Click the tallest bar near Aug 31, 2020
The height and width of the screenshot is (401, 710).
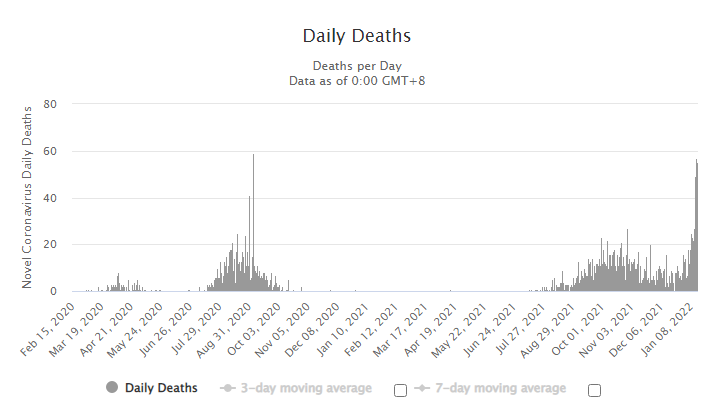tap(254, 223)
